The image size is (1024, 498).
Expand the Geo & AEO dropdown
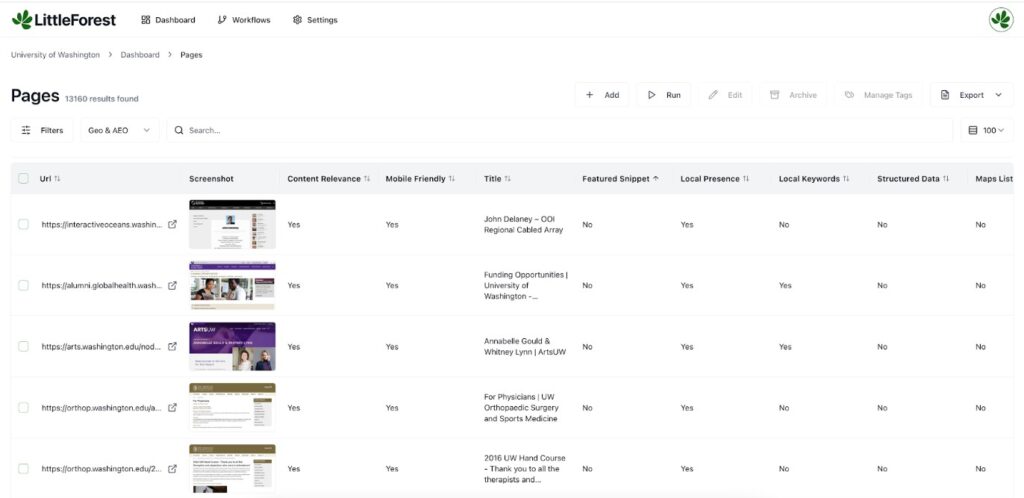pyautogui.click(x=120, y=130)
